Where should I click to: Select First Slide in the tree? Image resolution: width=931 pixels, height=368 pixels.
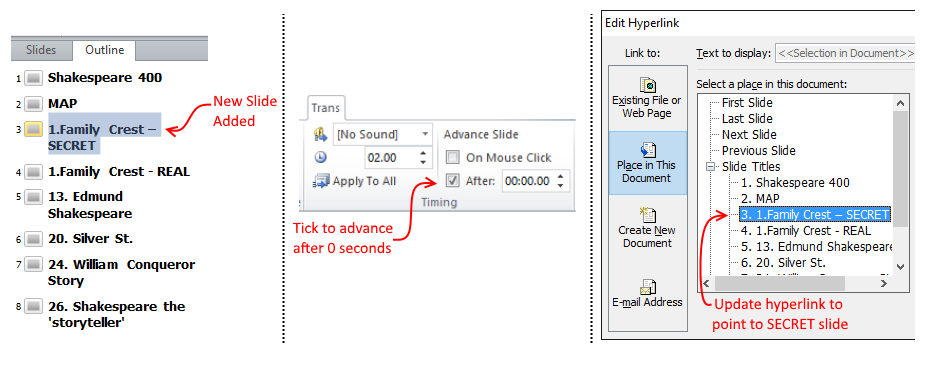click(x=747, y=103)
